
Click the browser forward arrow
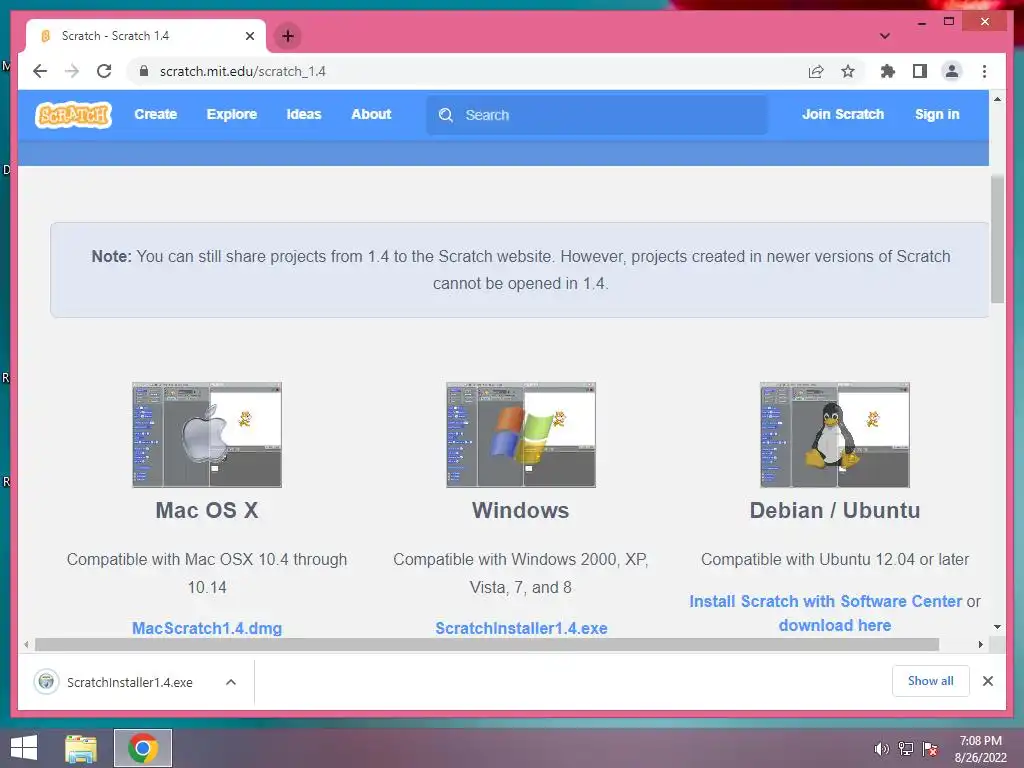pos(72,71)
